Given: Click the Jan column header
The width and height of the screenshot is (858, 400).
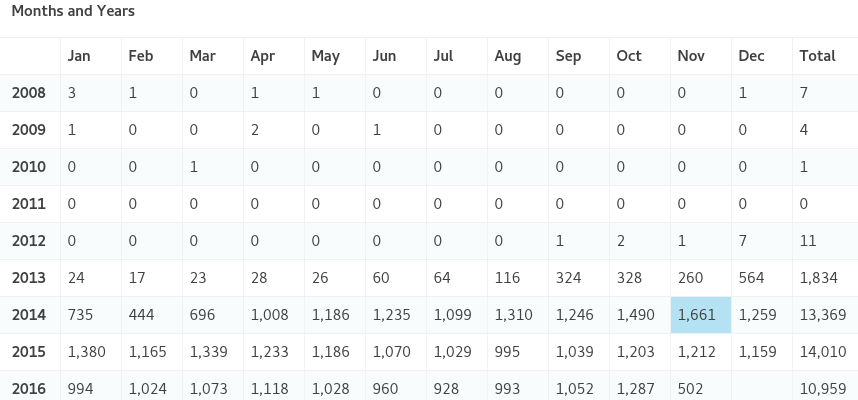Looking at the screenshot, I should [79, 56].
